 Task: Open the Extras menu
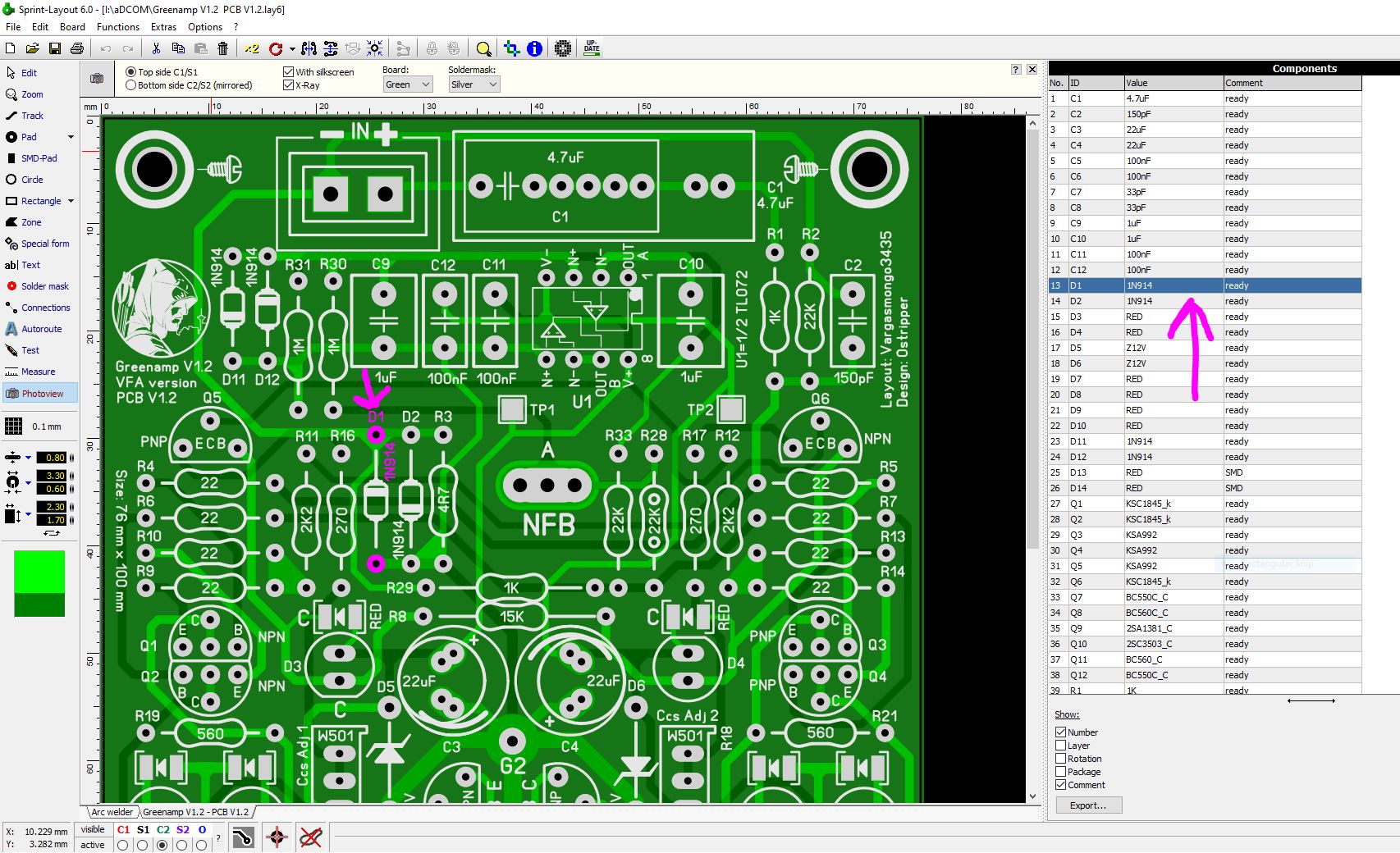[x=163, y=27]
